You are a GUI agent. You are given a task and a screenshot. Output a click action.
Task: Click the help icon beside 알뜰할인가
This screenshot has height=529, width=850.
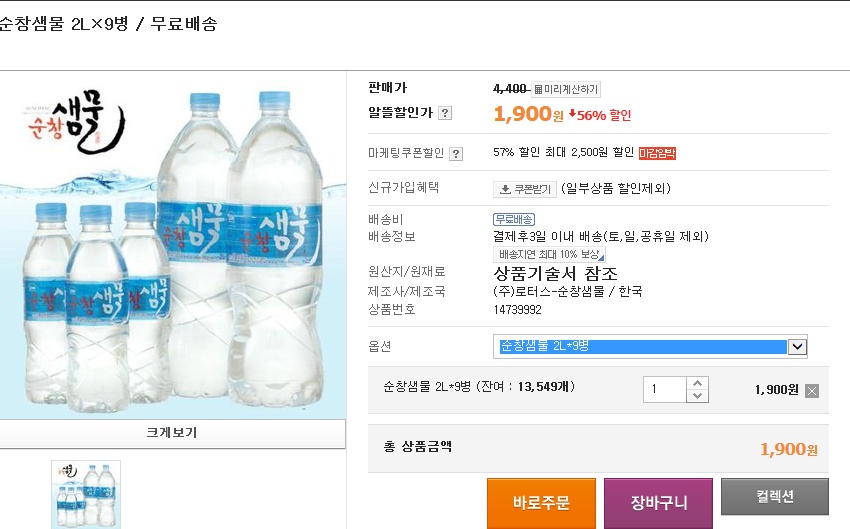tap(445, 114)
